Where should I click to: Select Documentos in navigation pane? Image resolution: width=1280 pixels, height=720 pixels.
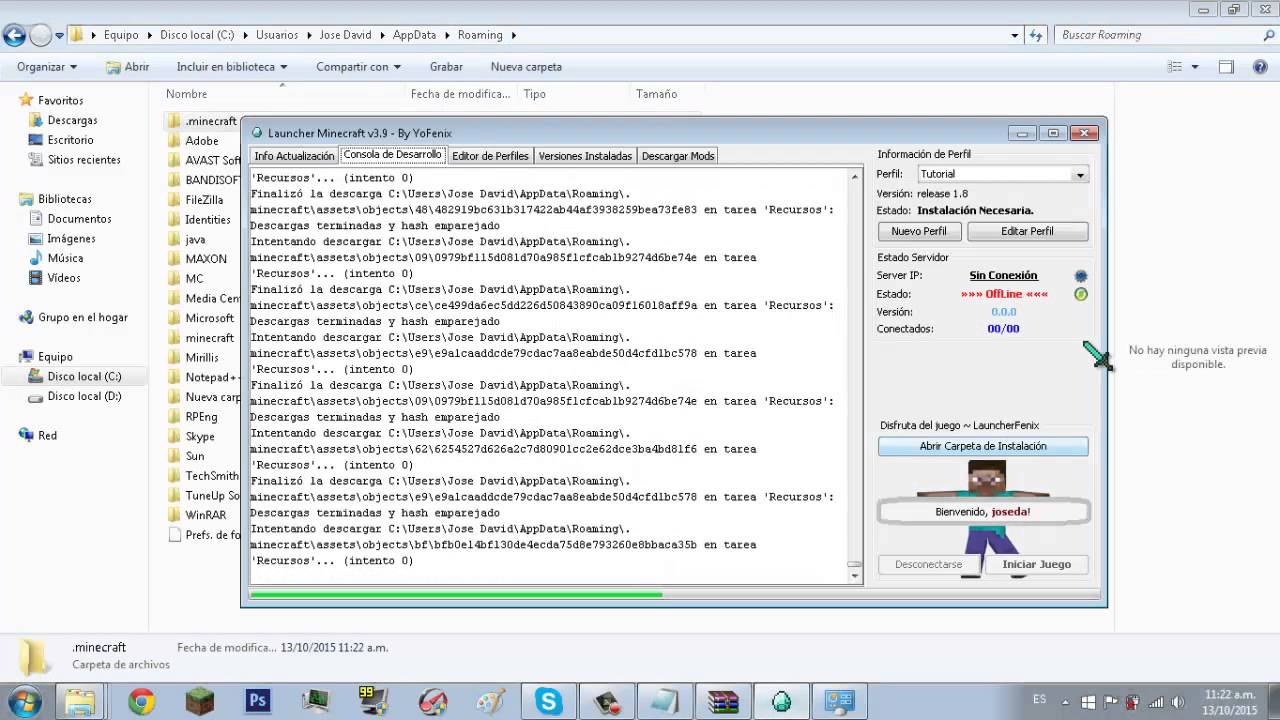click(79, 219)
